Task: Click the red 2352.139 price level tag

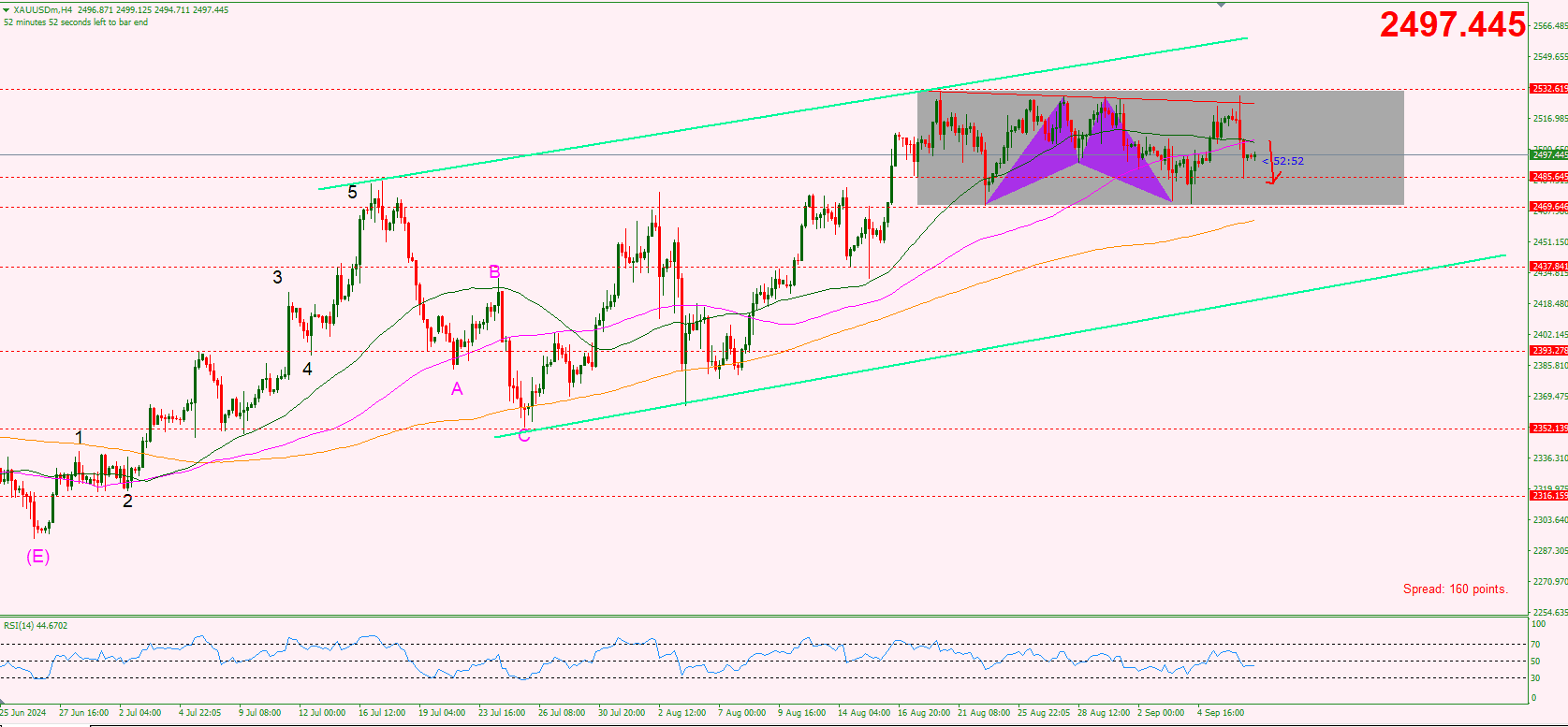Action: [x=1549, y=429]
